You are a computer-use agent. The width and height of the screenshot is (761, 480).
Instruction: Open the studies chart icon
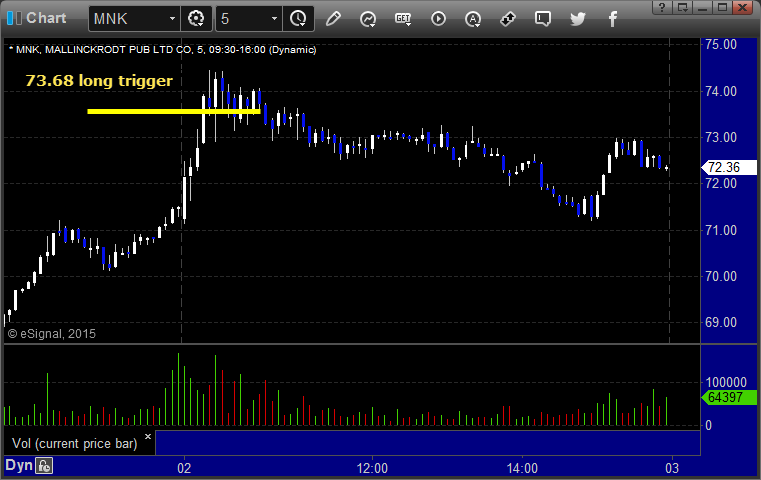click(x=368, y=19)
